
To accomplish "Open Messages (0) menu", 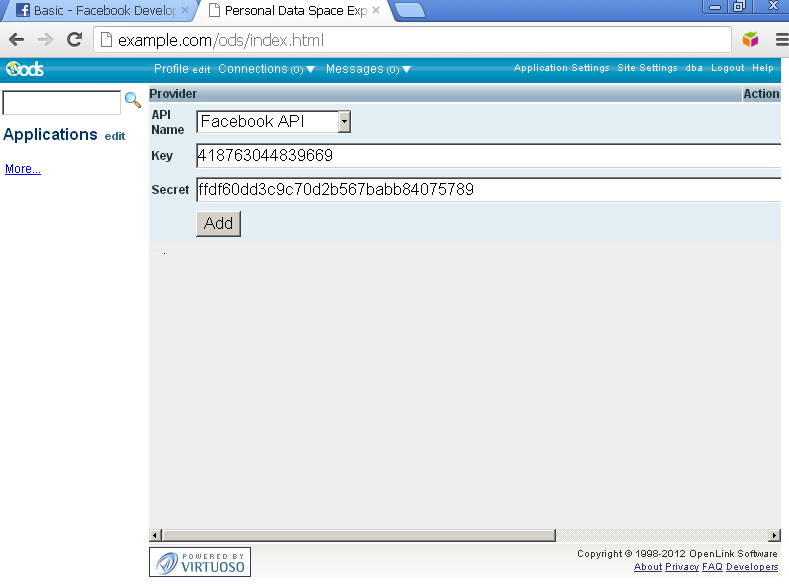I will click(362, 69).
